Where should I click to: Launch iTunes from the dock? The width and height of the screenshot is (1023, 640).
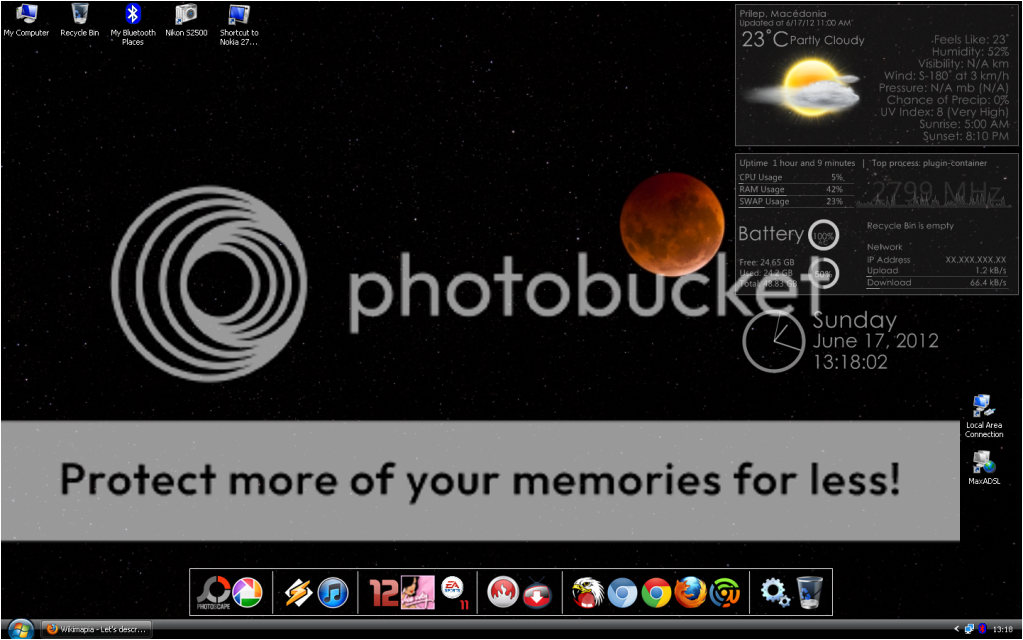(x=333, y=593)
